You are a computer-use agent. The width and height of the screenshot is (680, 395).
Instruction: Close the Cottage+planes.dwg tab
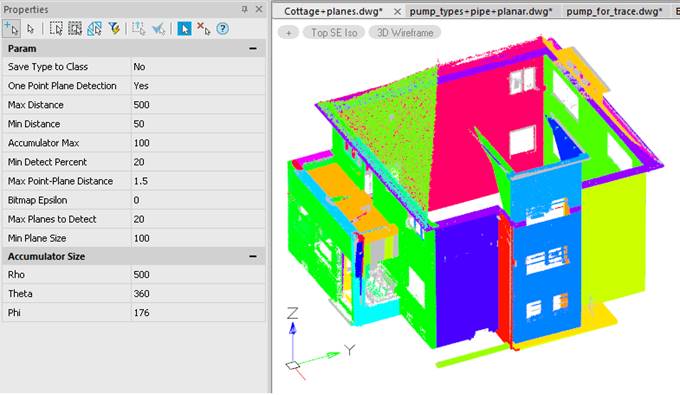pyautogui.click(x=397, y=12)
